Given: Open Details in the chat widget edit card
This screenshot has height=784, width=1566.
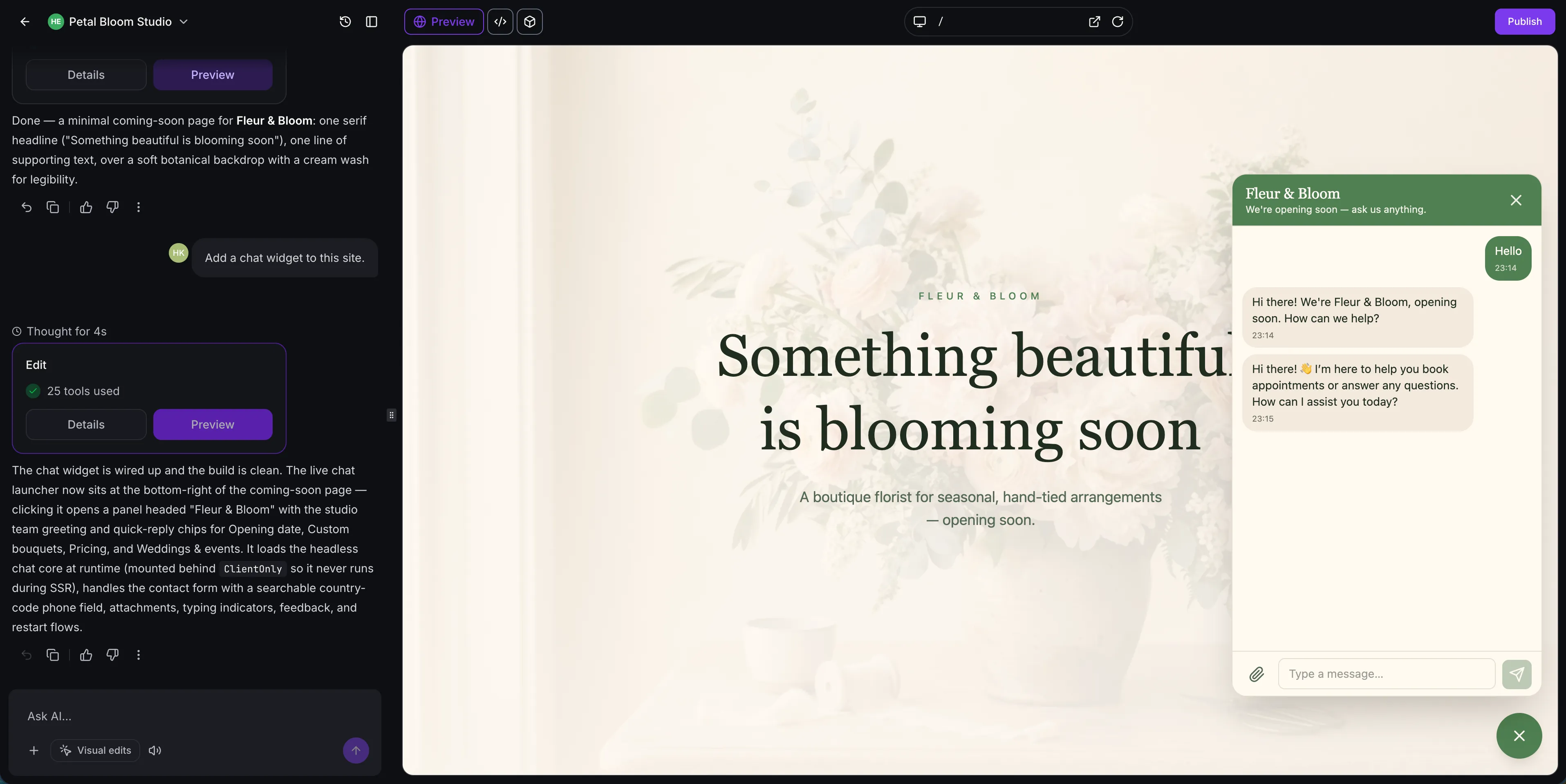Looking at the screenshot, I should pos(86,424).
